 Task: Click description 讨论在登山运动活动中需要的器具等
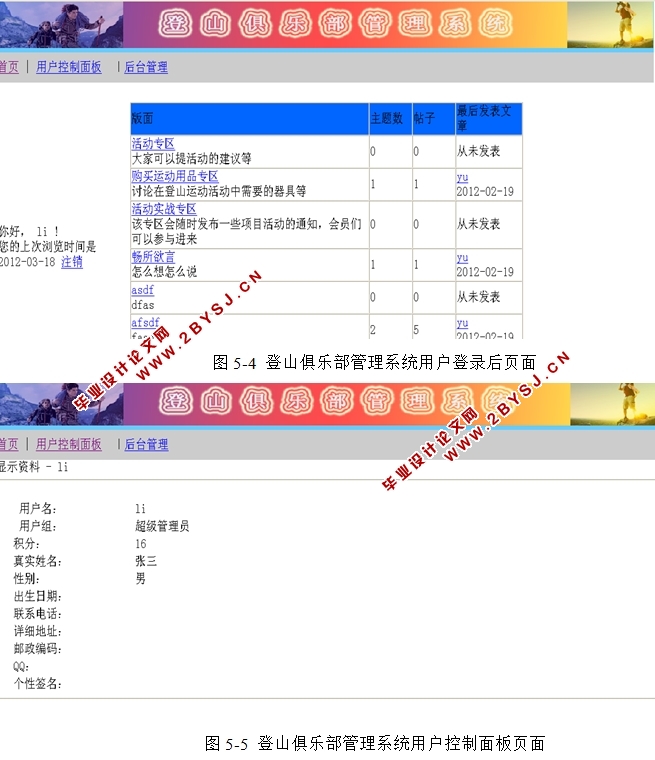tap(219, 191)
